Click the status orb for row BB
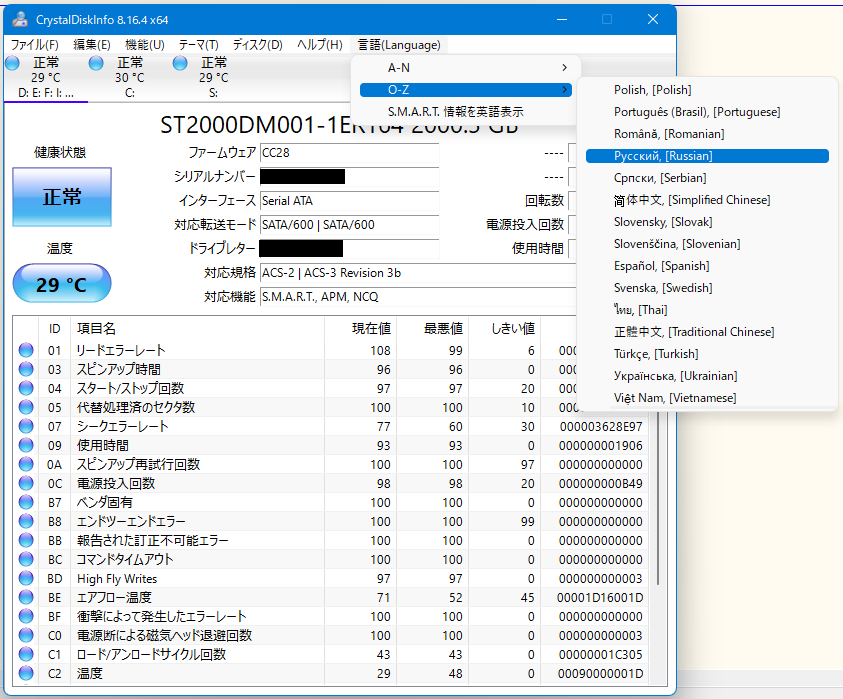 point(26,540)
